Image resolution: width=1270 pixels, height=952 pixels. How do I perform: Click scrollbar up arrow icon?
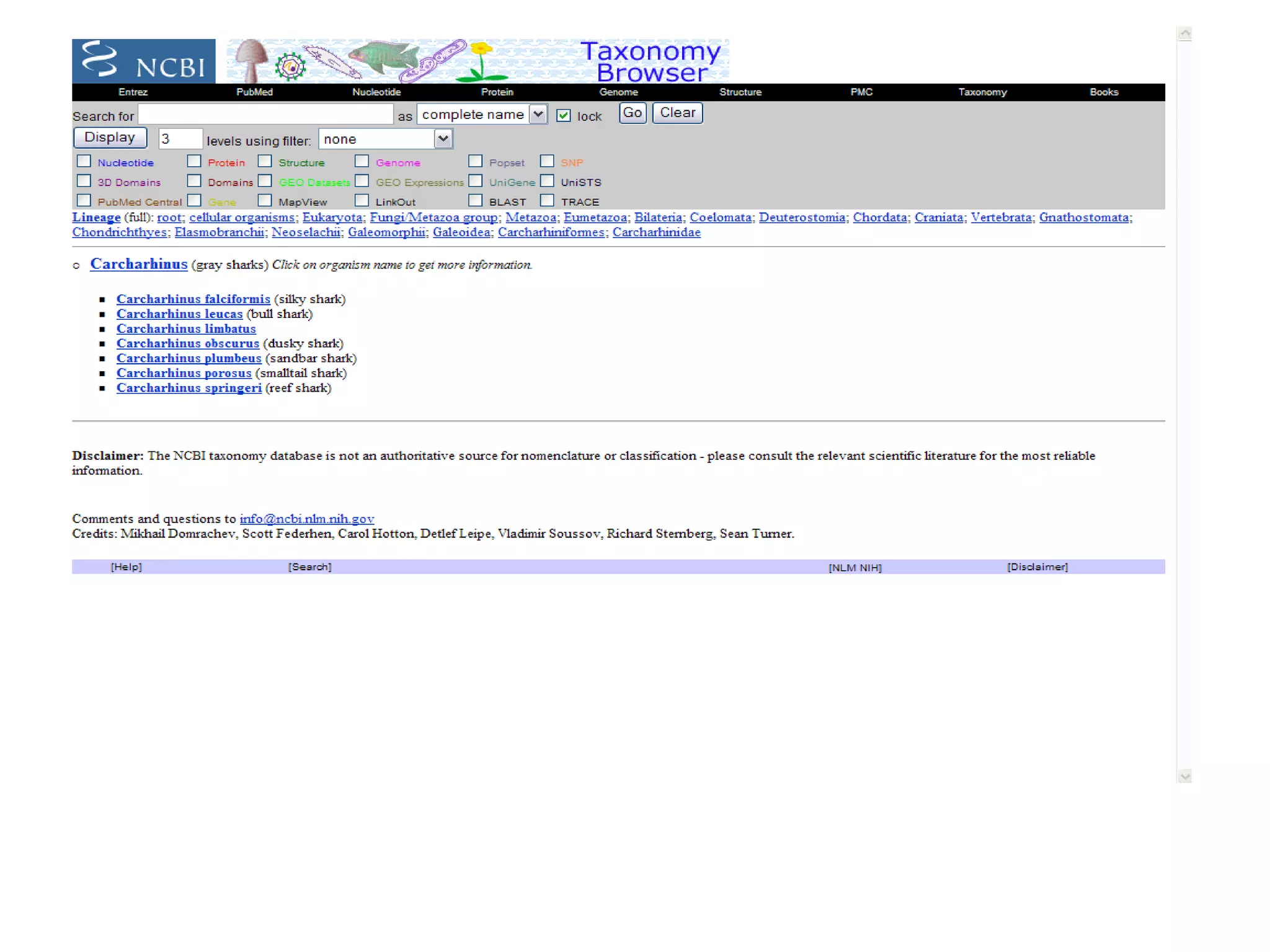pyautogui.click(x=1184, y=33)
